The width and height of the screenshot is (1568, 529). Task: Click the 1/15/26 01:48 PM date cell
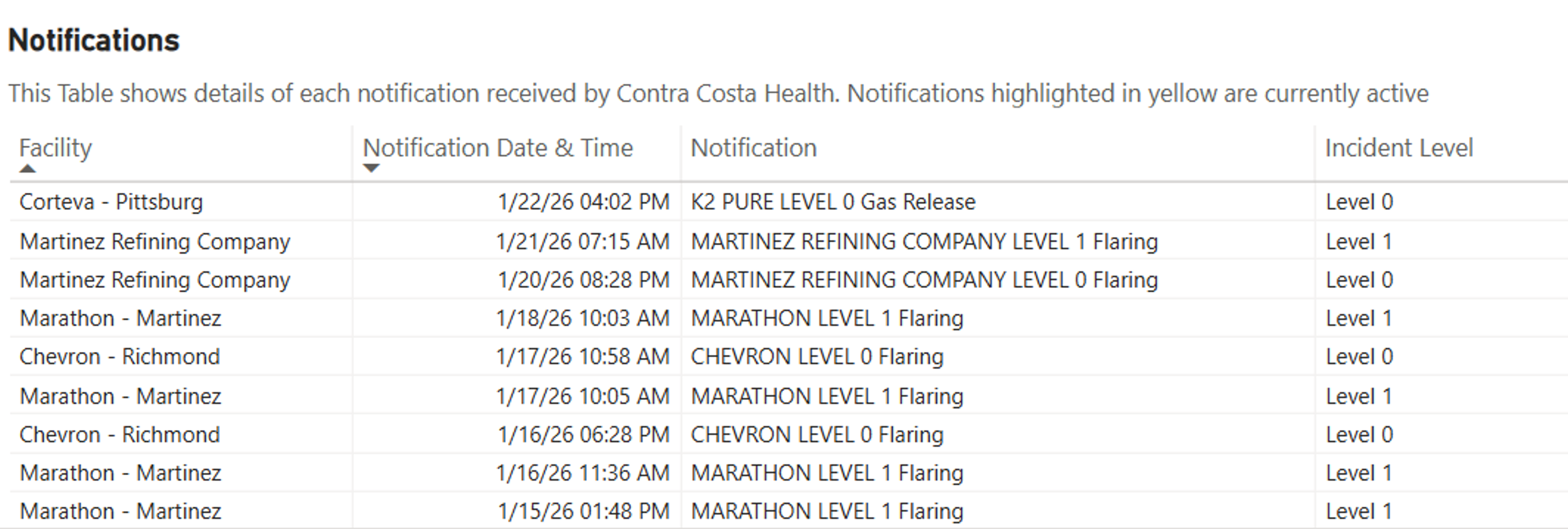click(583, 511)
